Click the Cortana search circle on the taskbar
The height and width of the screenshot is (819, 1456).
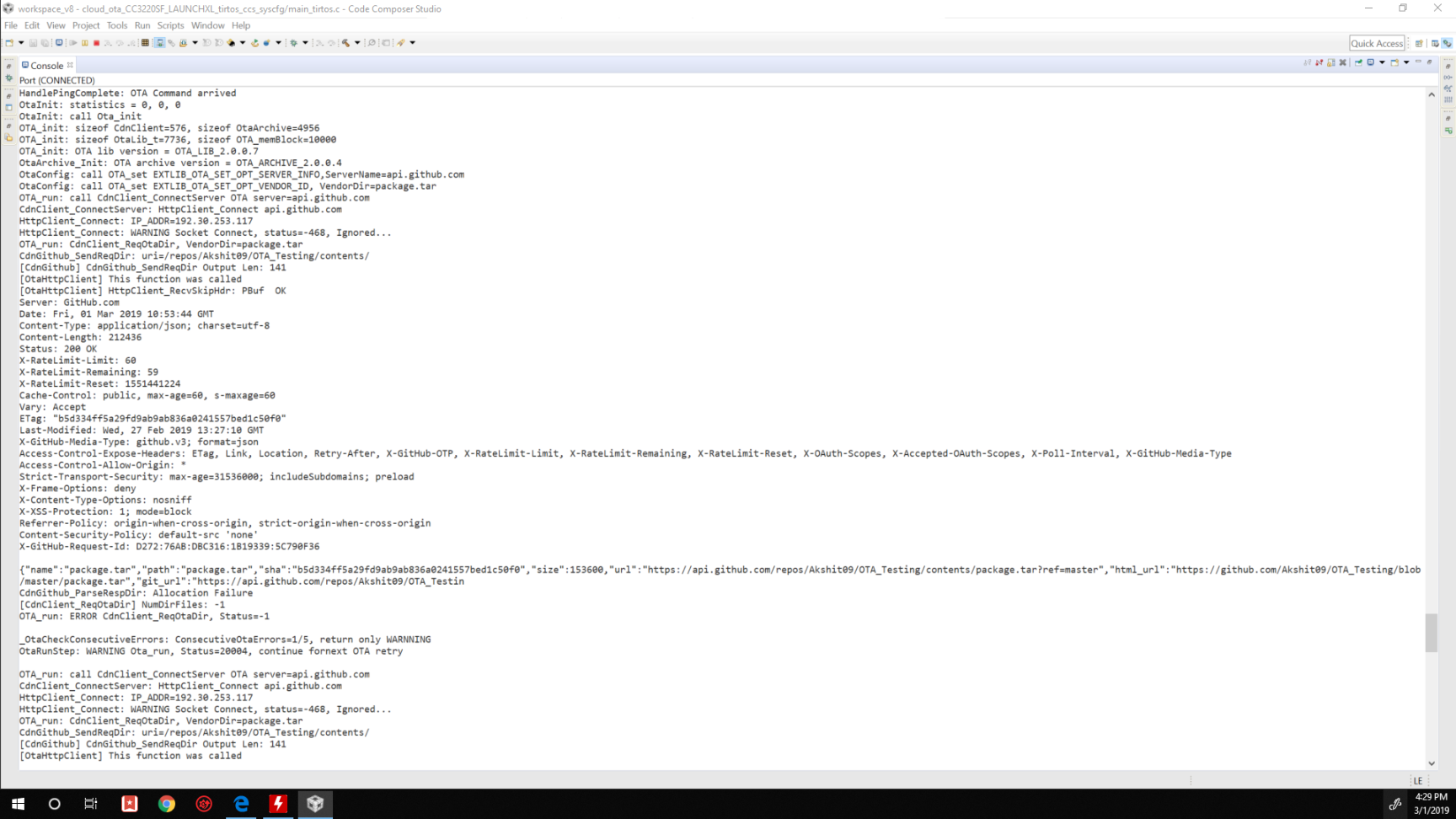(55, 804)
